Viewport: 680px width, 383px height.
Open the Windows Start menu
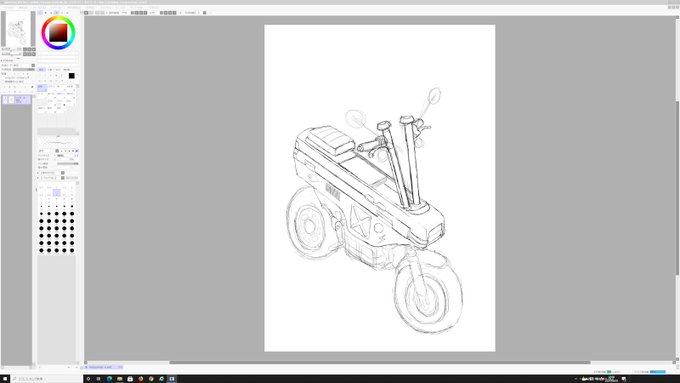pyautogui.click(x=5, y=379)
